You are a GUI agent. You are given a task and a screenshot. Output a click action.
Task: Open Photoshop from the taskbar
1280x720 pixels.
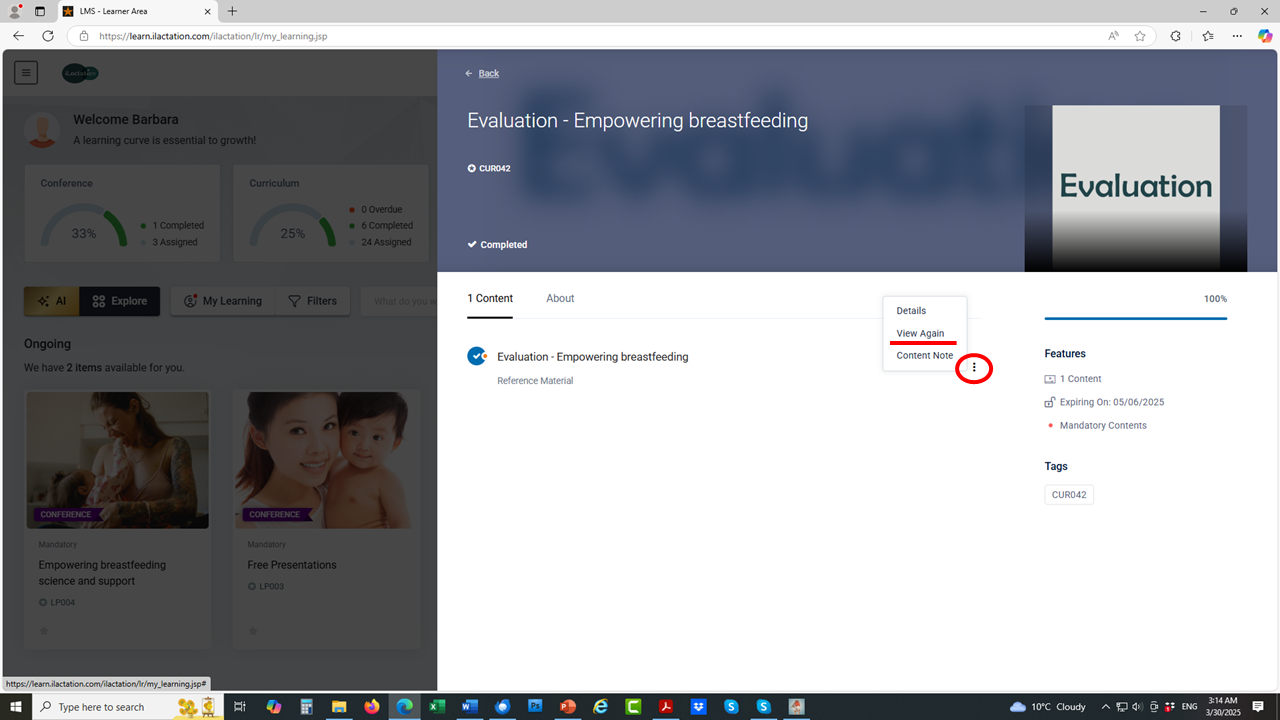(535, 707)
